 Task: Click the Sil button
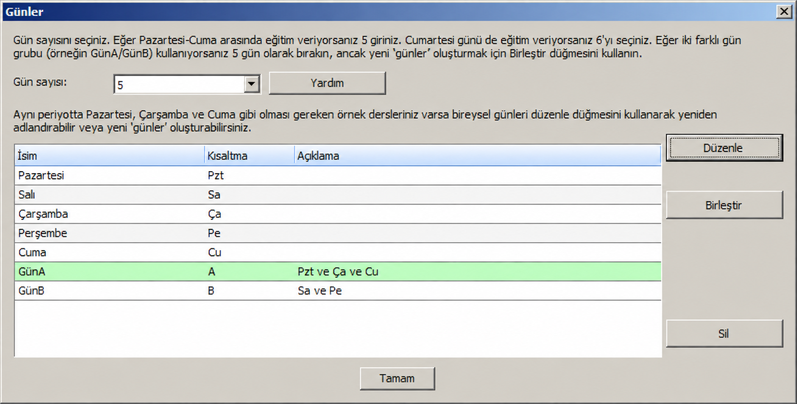[x=724, y=334]
